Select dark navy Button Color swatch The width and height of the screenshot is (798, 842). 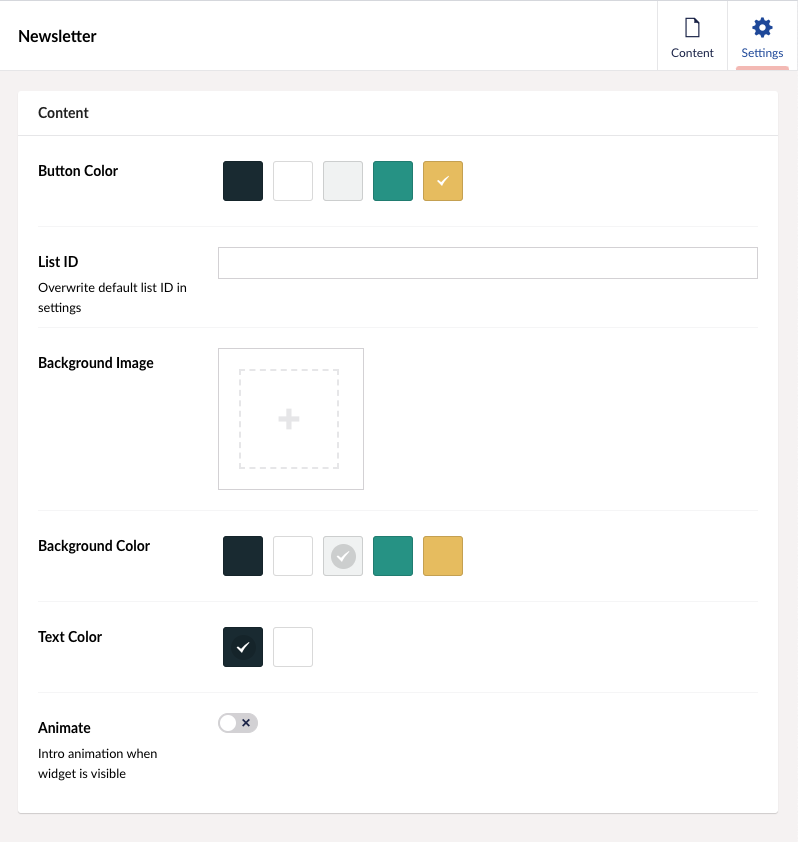pos(243,181)
